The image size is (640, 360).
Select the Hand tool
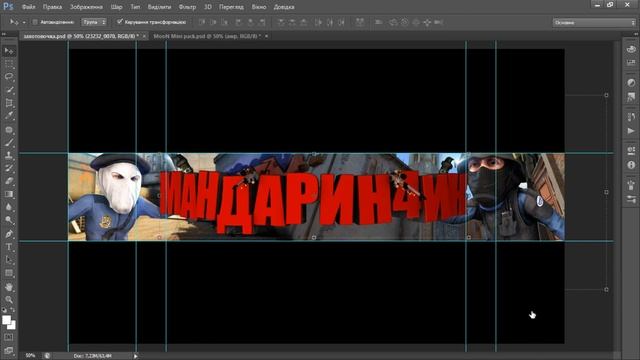(9, 287)
